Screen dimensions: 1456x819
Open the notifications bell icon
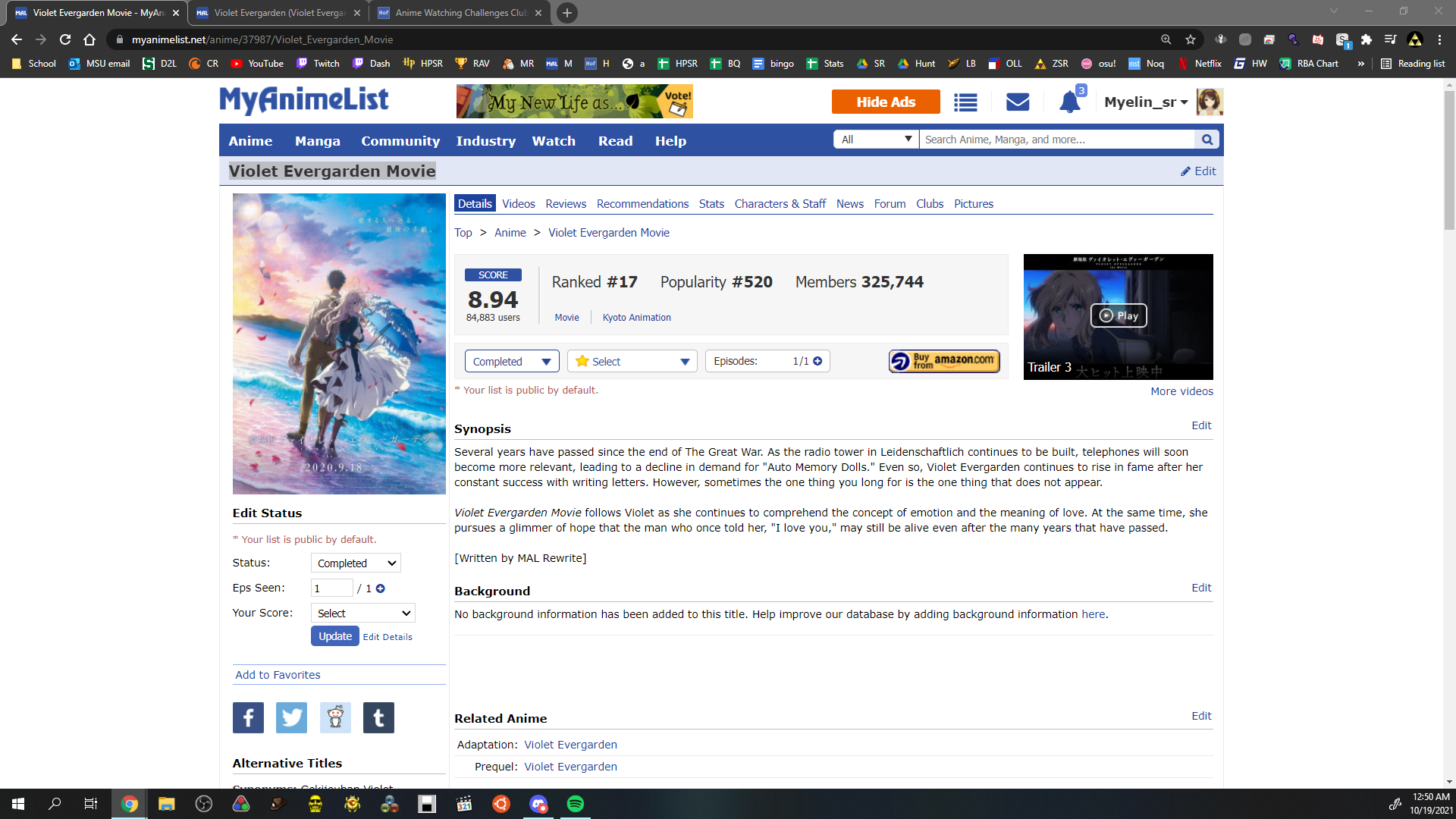[x=1069, y=102]
